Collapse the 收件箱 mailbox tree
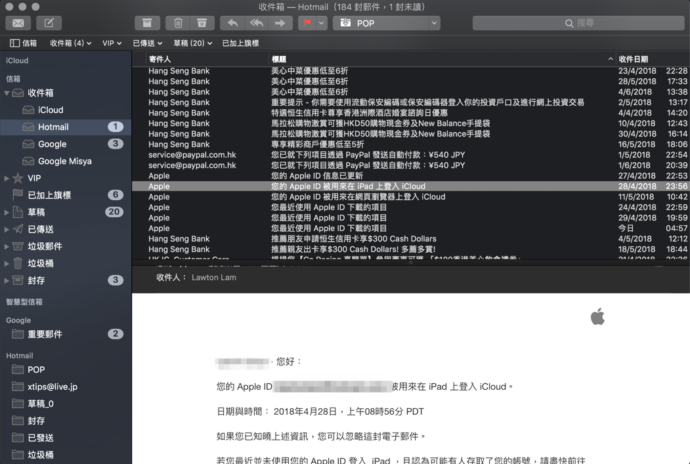Image resolution: width=690 pixels, height=464 pixels. (7, 93)
